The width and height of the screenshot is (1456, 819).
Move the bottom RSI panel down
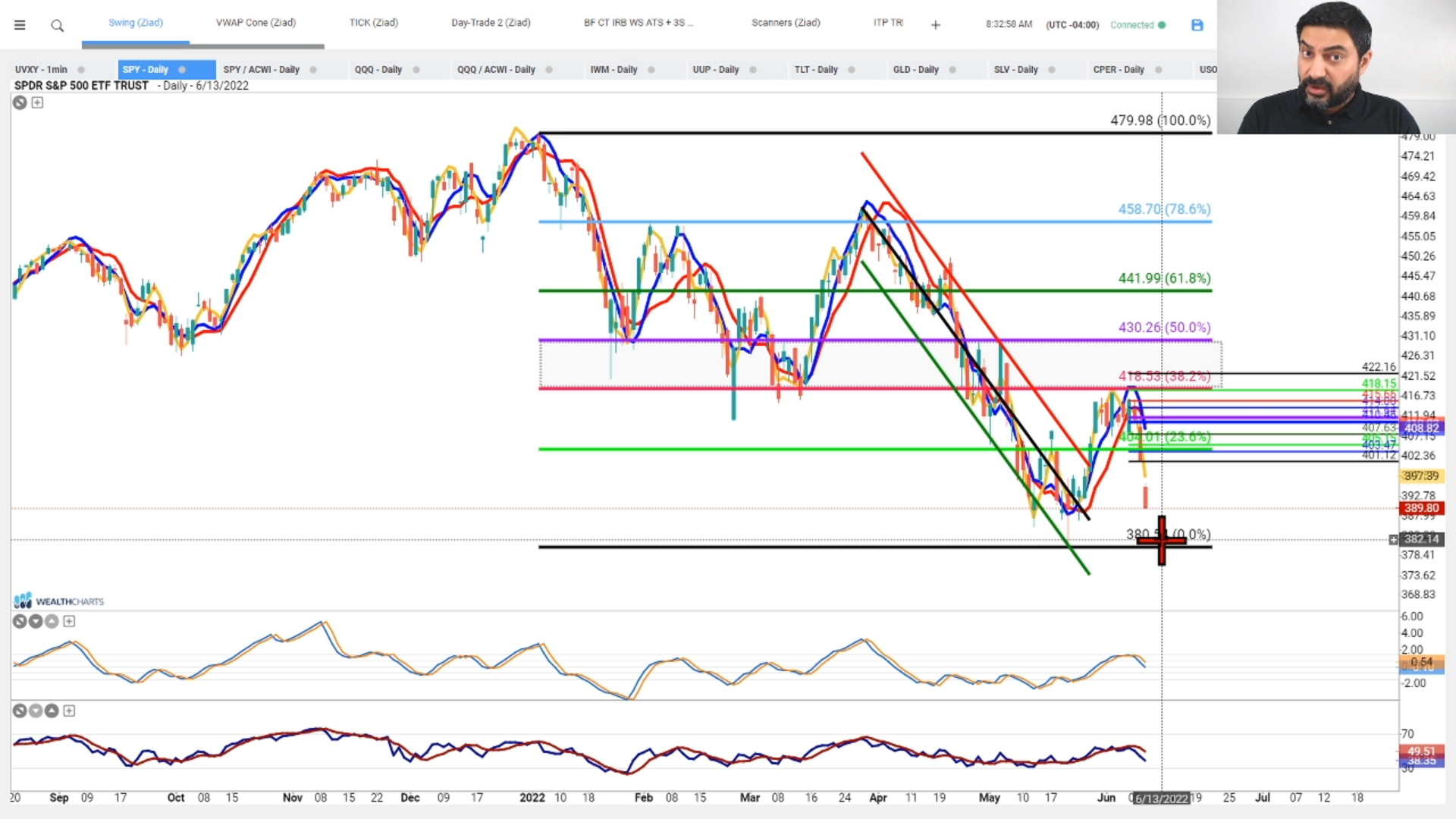[x=36, y=711]
